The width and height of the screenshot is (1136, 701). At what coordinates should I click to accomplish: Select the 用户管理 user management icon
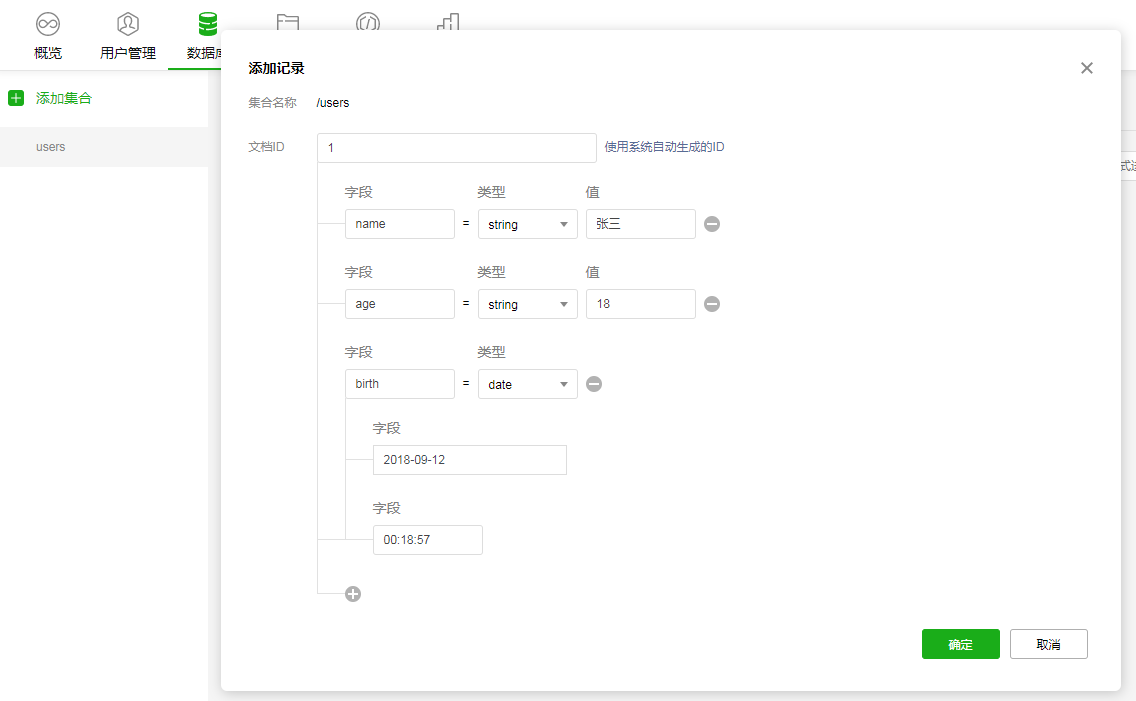click(127, 23)
